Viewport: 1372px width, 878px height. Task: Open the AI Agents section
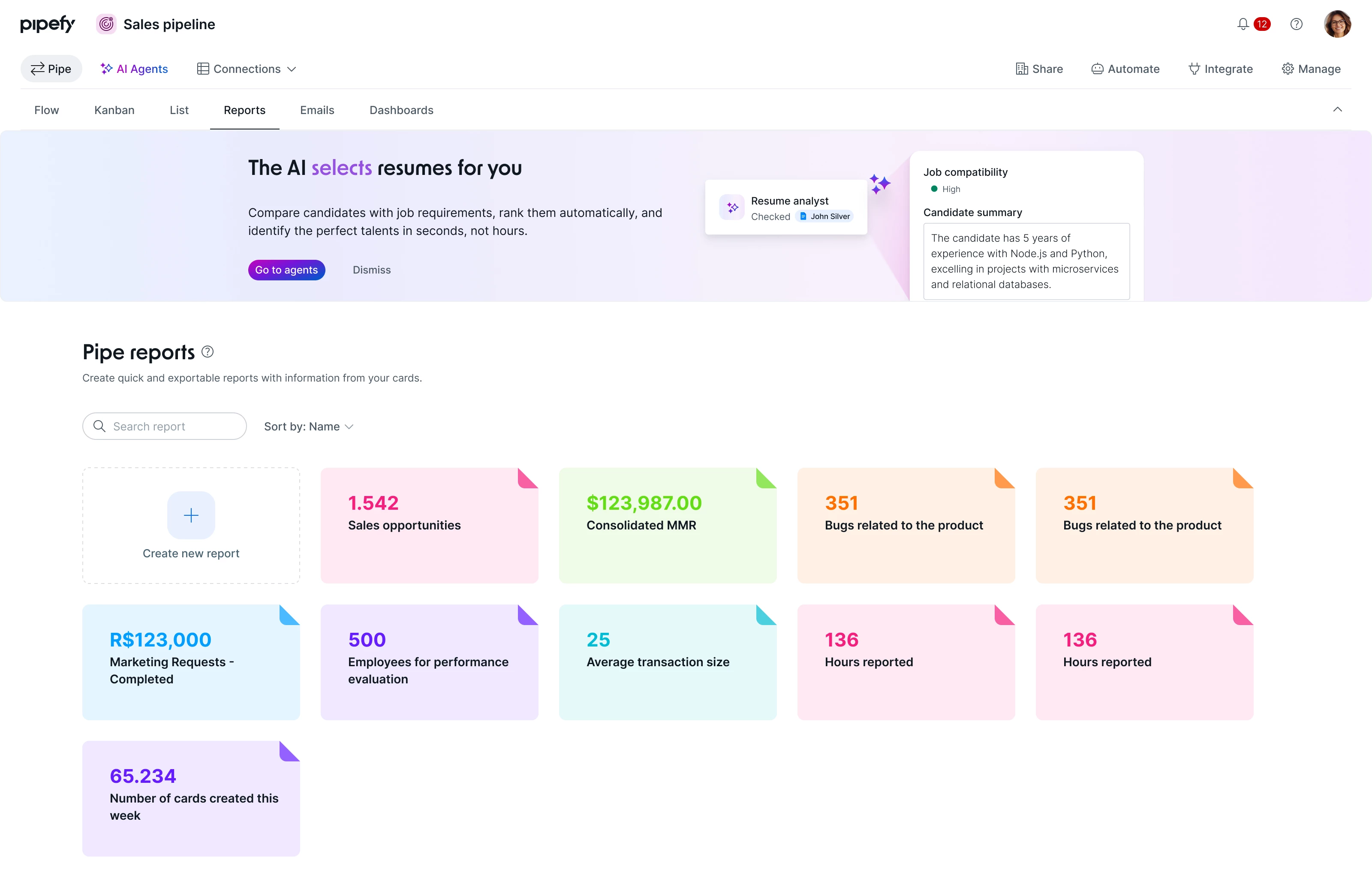(134, 69)
